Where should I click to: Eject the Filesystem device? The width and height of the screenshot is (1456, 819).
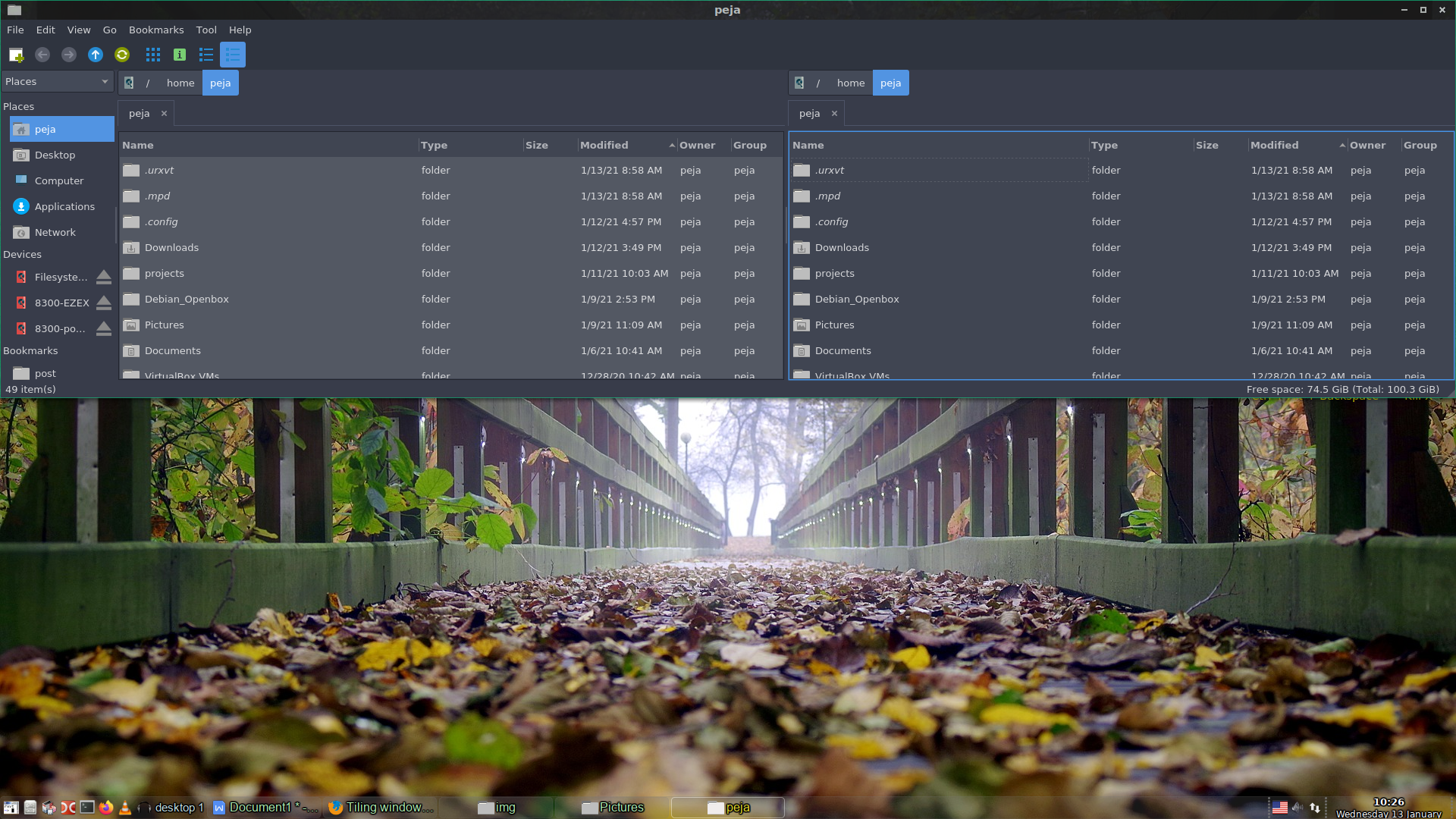click(104, 277)
